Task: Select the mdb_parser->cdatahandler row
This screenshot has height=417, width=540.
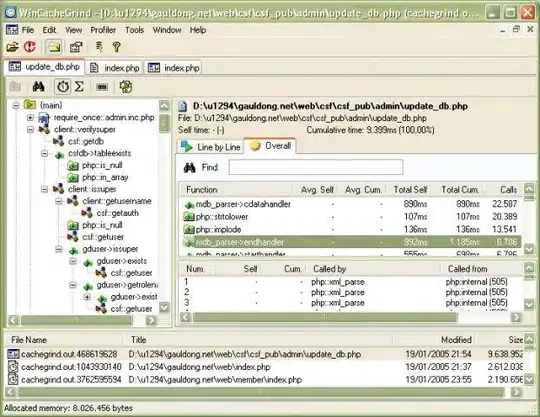Action: pyautogui.click(x=350, y=204)
